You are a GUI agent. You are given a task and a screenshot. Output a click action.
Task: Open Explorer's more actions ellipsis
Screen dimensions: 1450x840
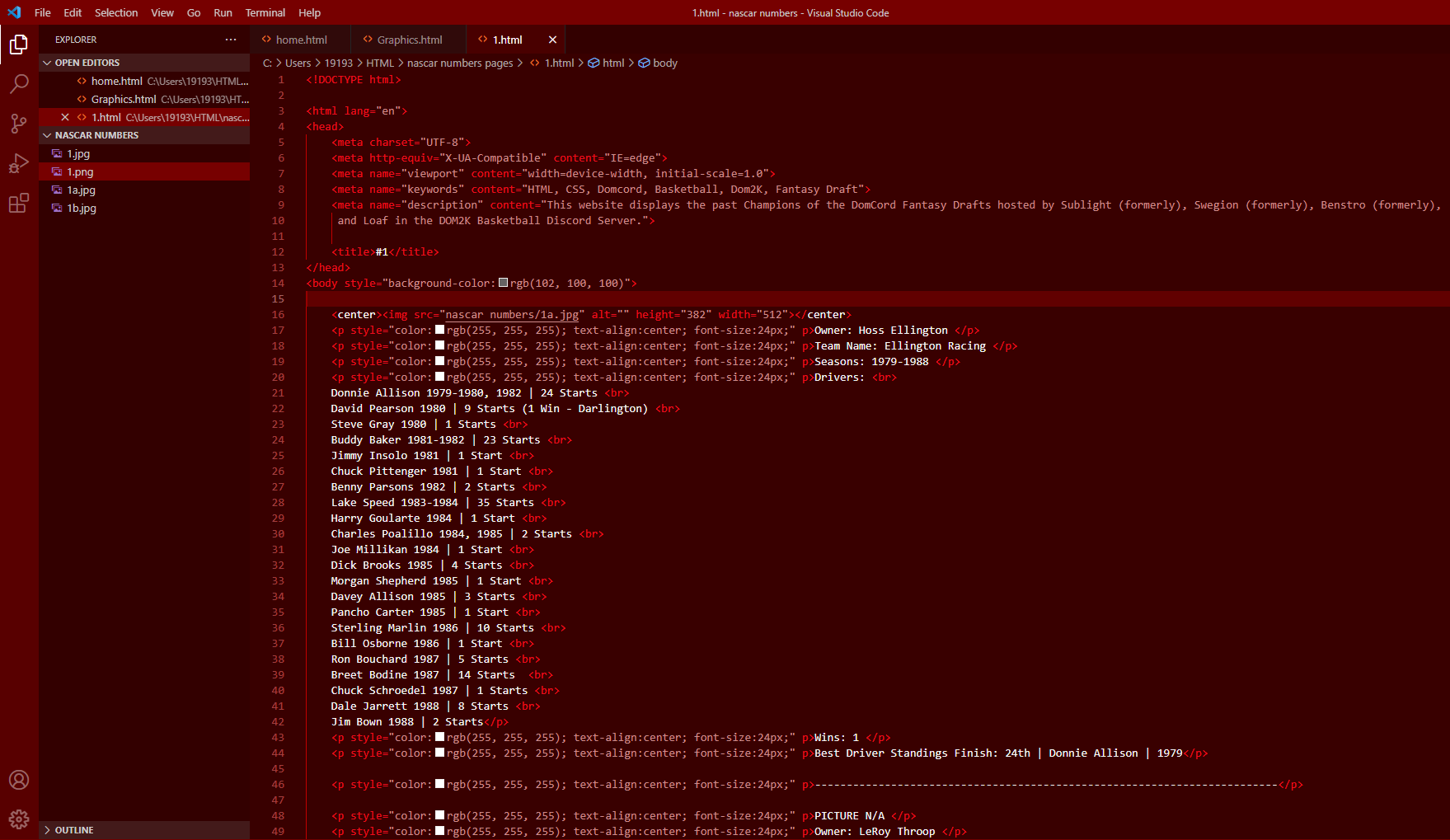[231, 40]
